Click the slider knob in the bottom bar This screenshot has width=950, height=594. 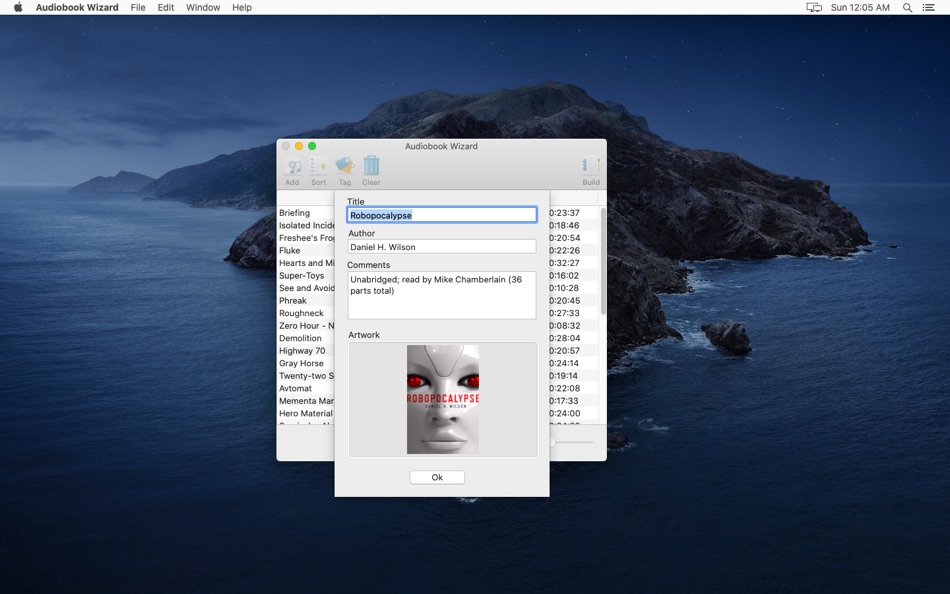(552, 442)
